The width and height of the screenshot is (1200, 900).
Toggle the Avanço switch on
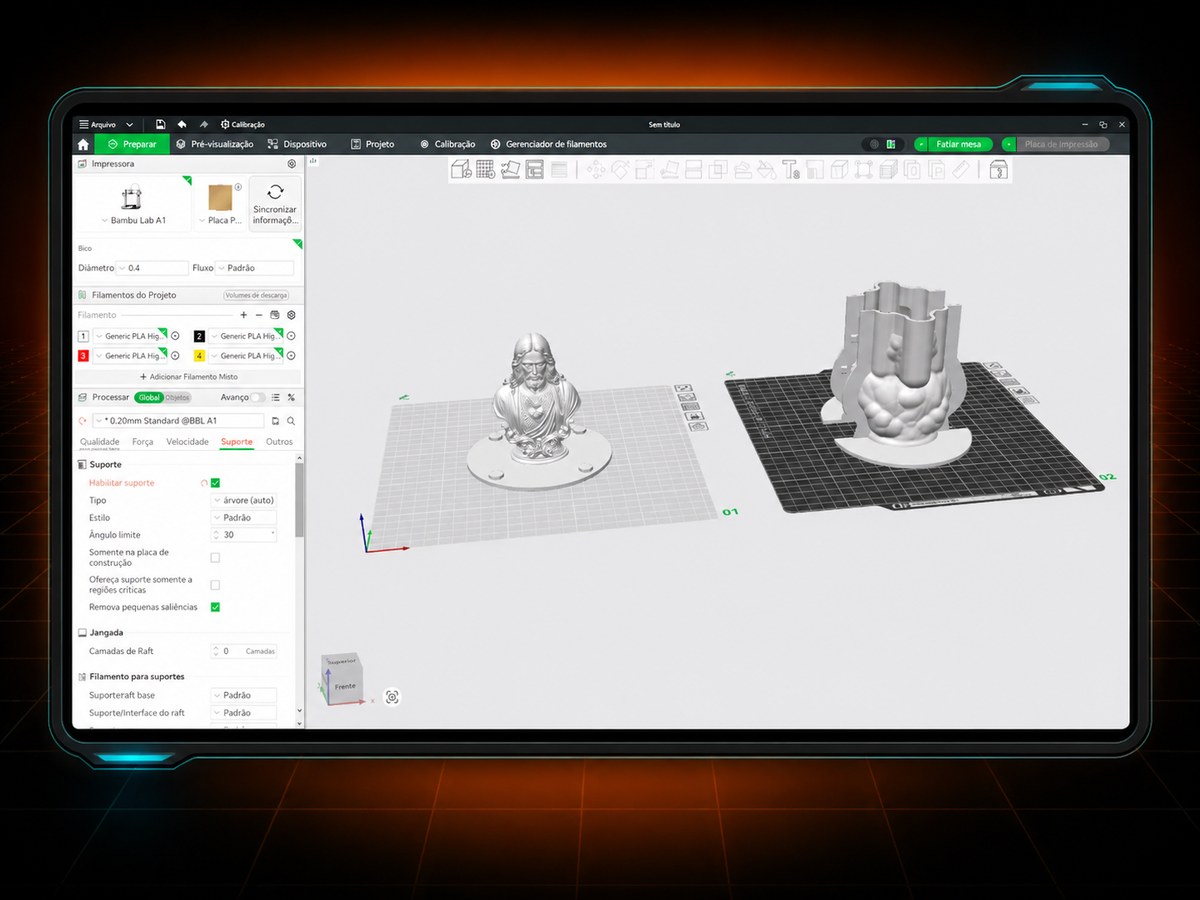[258, 397]
